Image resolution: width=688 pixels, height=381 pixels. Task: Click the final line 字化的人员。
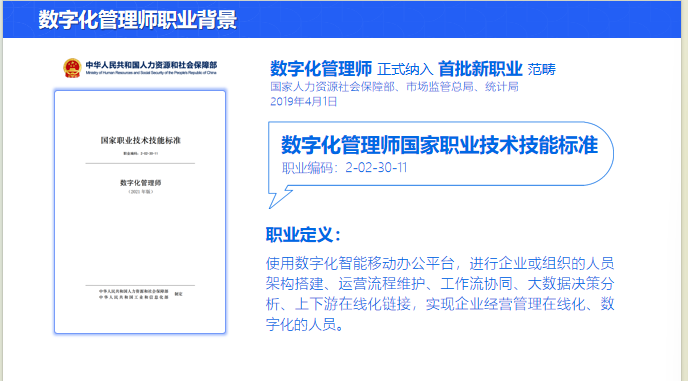pyautogui.click(x=305, y=324)
